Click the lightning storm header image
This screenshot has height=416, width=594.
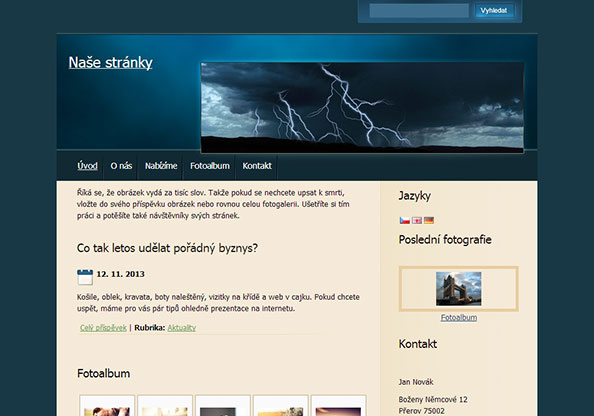(x=362, y=108)
